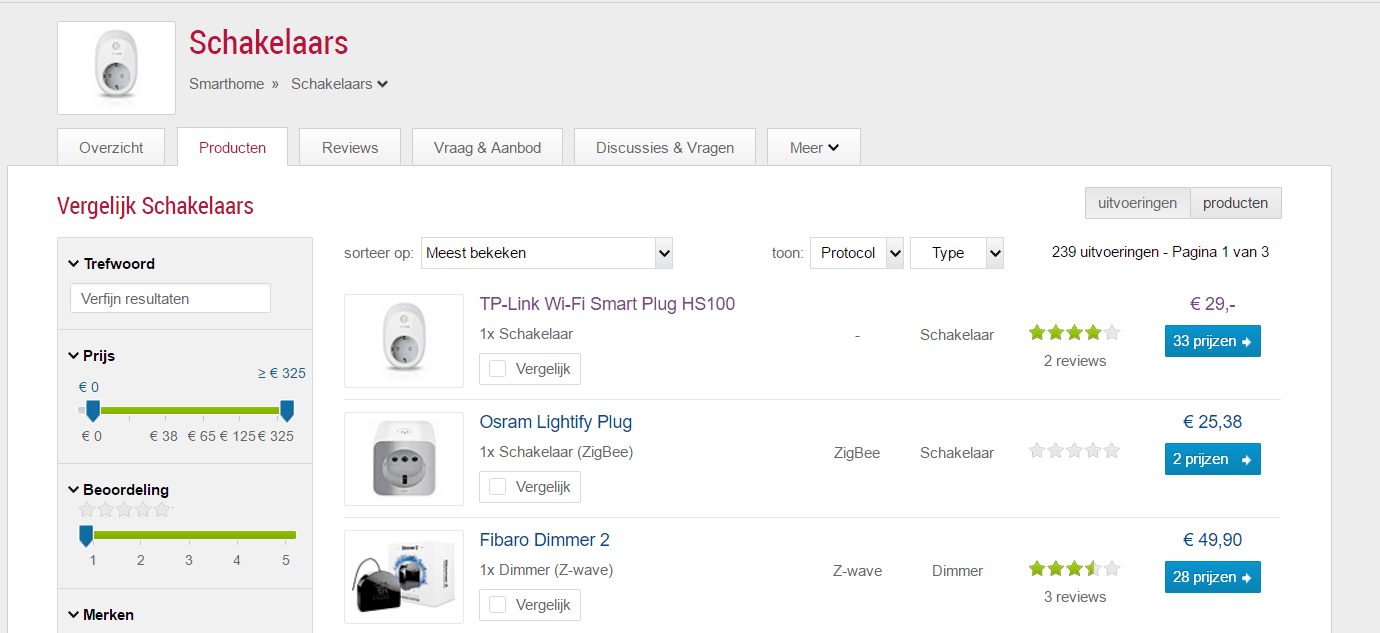Click the ZigBee protocol cell text
This screenshot has height=633, width=1380.
857,453
